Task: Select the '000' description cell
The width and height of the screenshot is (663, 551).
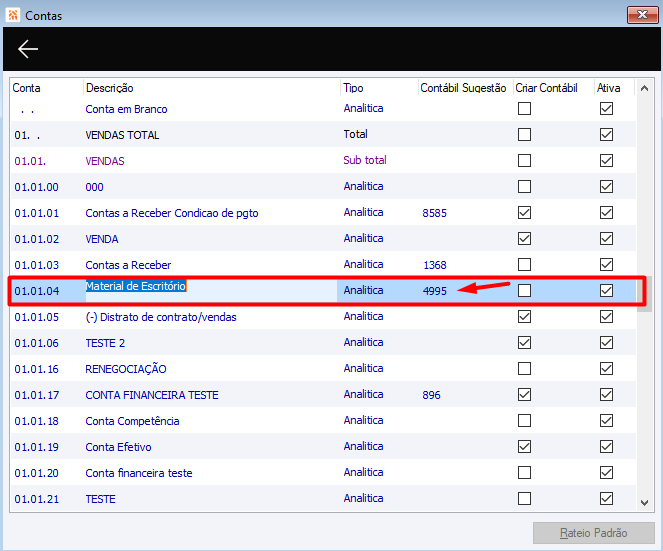Action: click(94, 187)
